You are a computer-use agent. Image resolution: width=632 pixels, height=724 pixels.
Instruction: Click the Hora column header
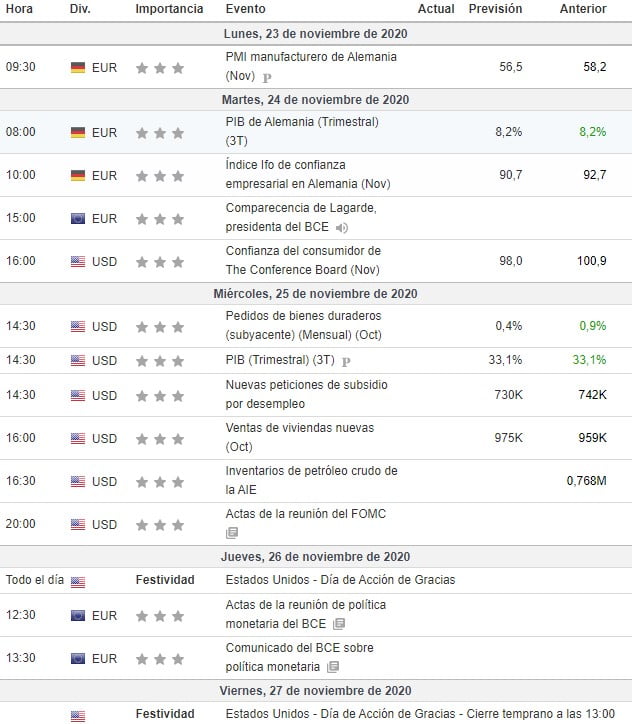pos(19,9)
